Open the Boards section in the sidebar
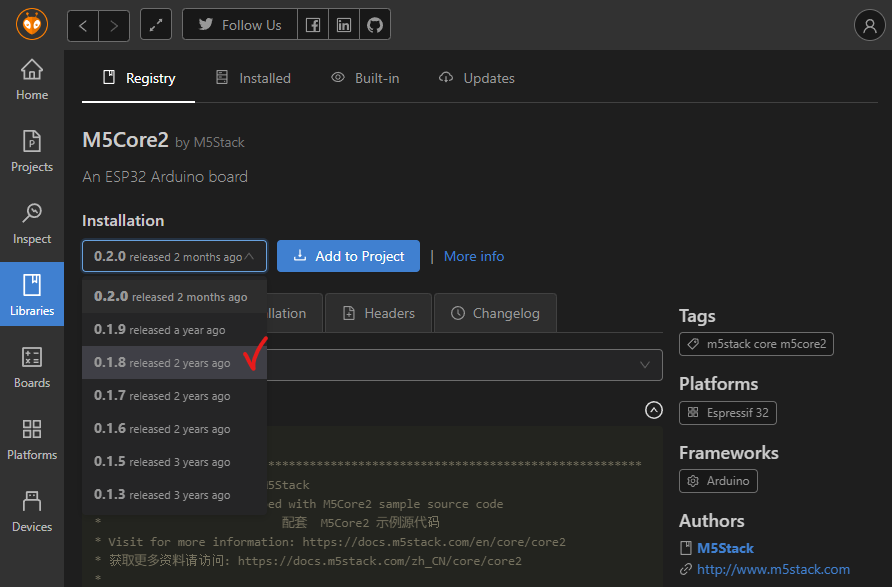 tap(31, 367)
